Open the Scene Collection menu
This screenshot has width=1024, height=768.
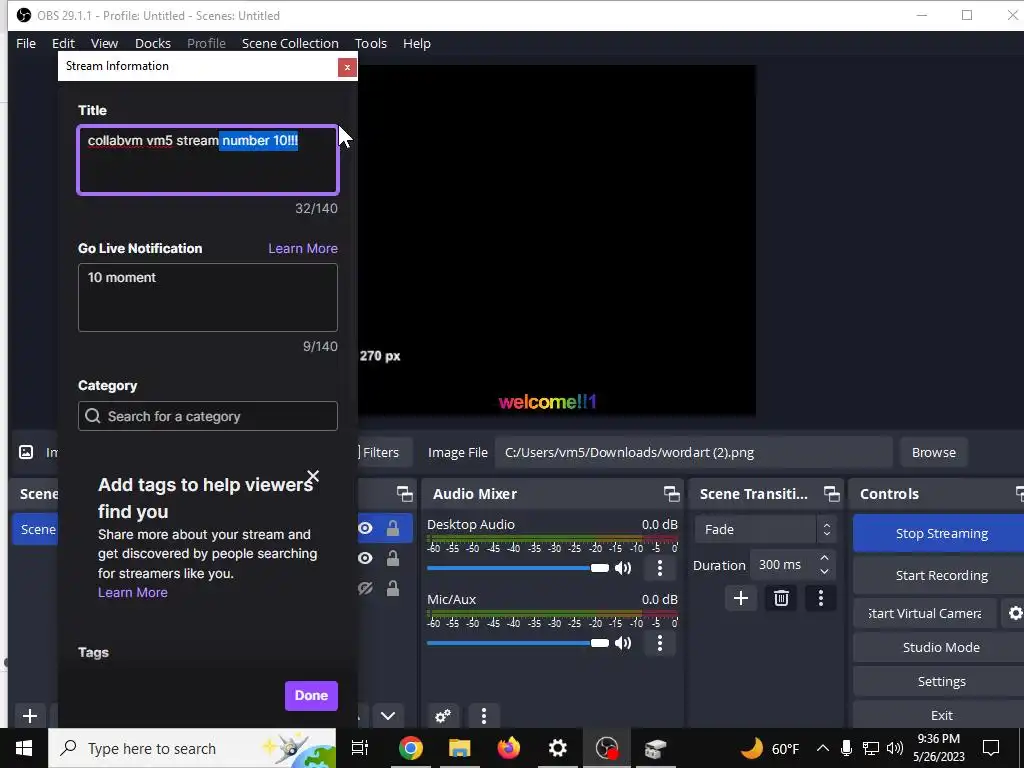coord(290,43)
